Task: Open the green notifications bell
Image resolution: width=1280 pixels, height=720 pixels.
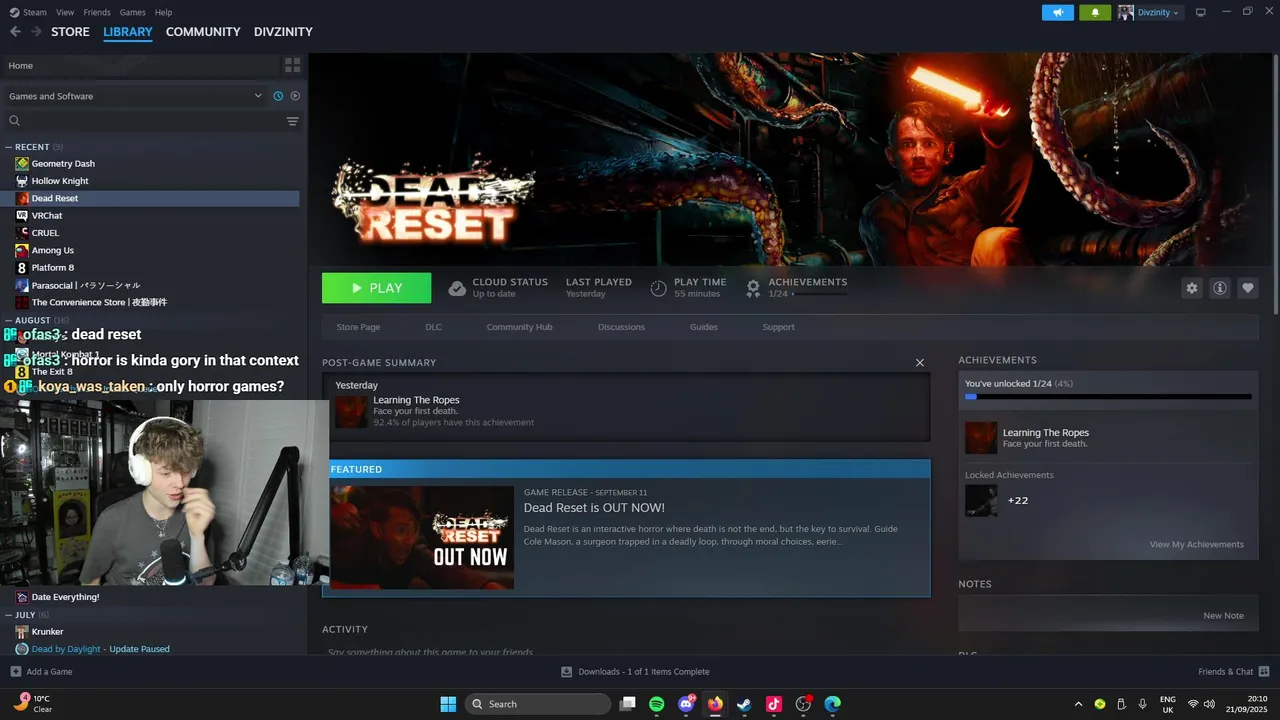Action: 1095,12
